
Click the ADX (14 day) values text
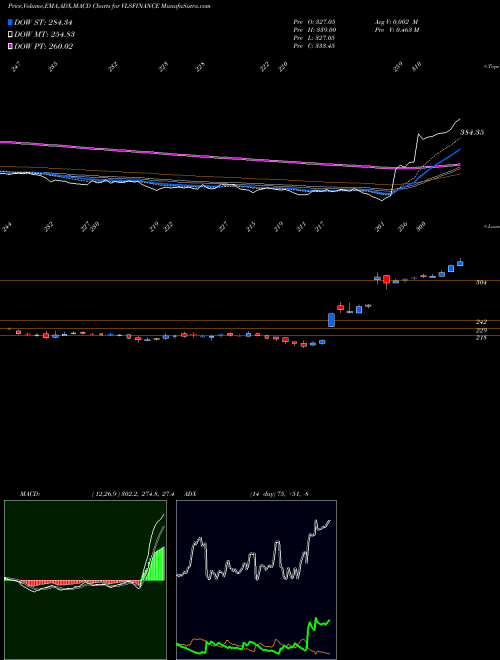click(x=279, y=494)
